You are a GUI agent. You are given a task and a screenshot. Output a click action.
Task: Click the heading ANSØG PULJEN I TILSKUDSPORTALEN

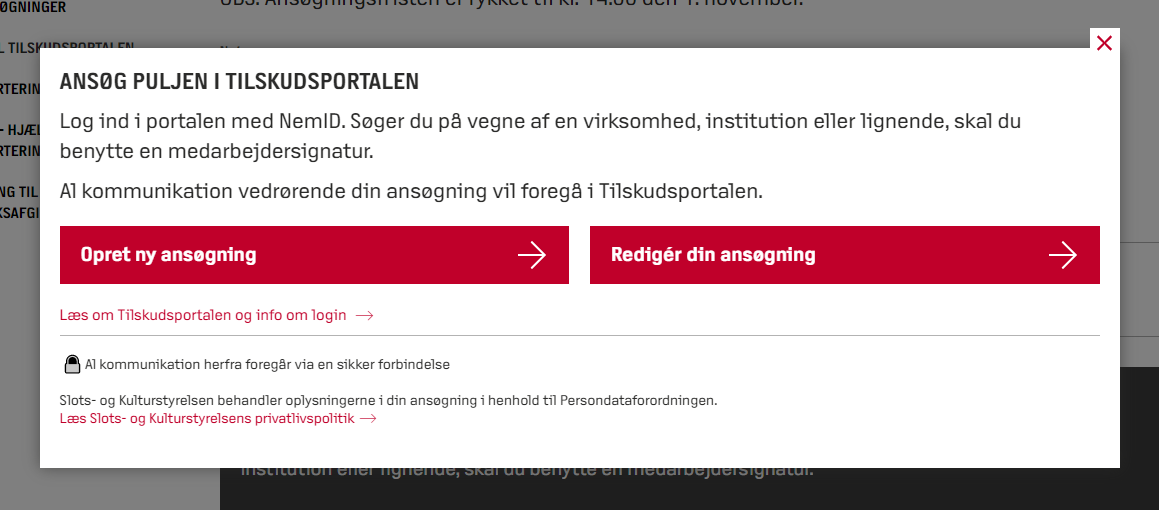239,81
